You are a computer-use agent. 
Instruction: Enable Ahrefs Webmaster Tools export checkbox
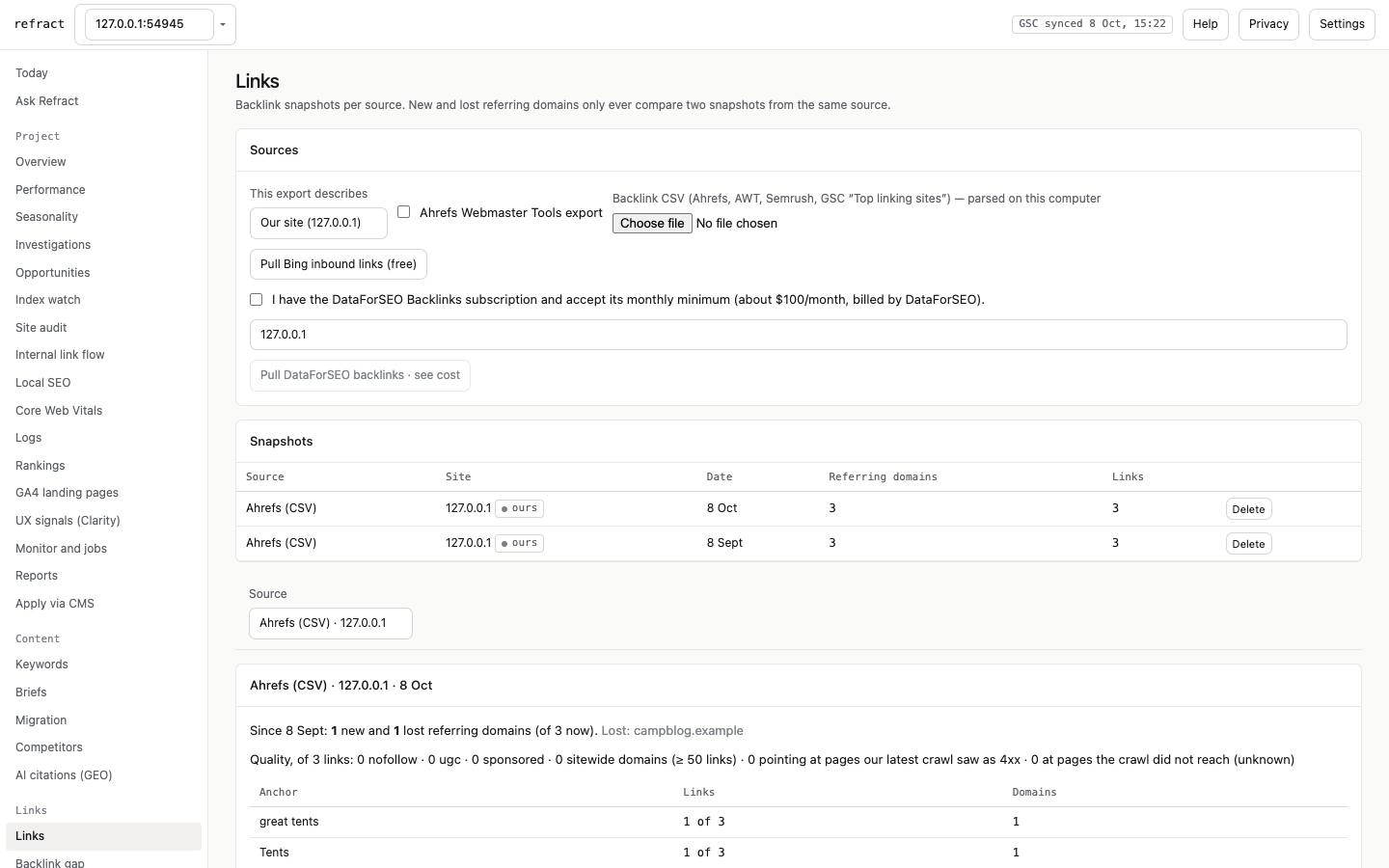(403, 212)
